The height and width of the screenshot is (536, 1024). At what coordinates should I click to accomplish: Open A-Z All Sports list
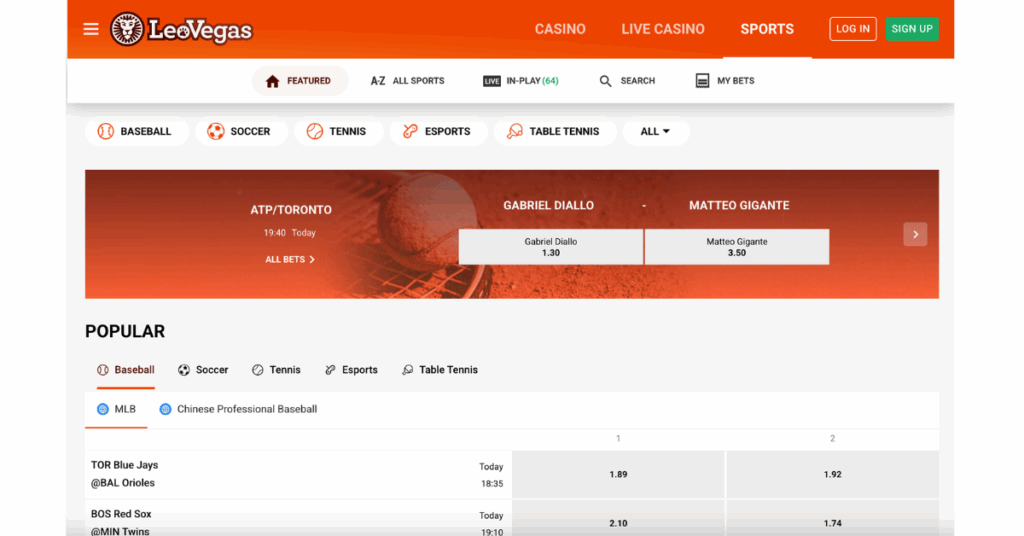tap(408, 81)
